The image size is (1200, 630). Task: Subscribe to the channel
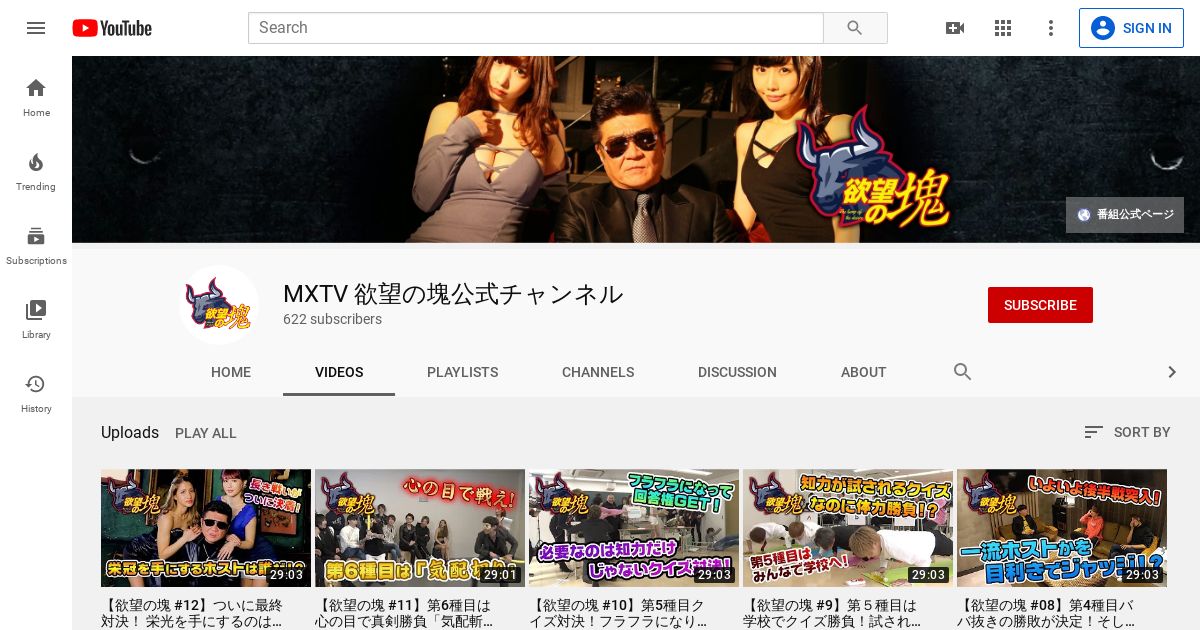point(1040,305)
